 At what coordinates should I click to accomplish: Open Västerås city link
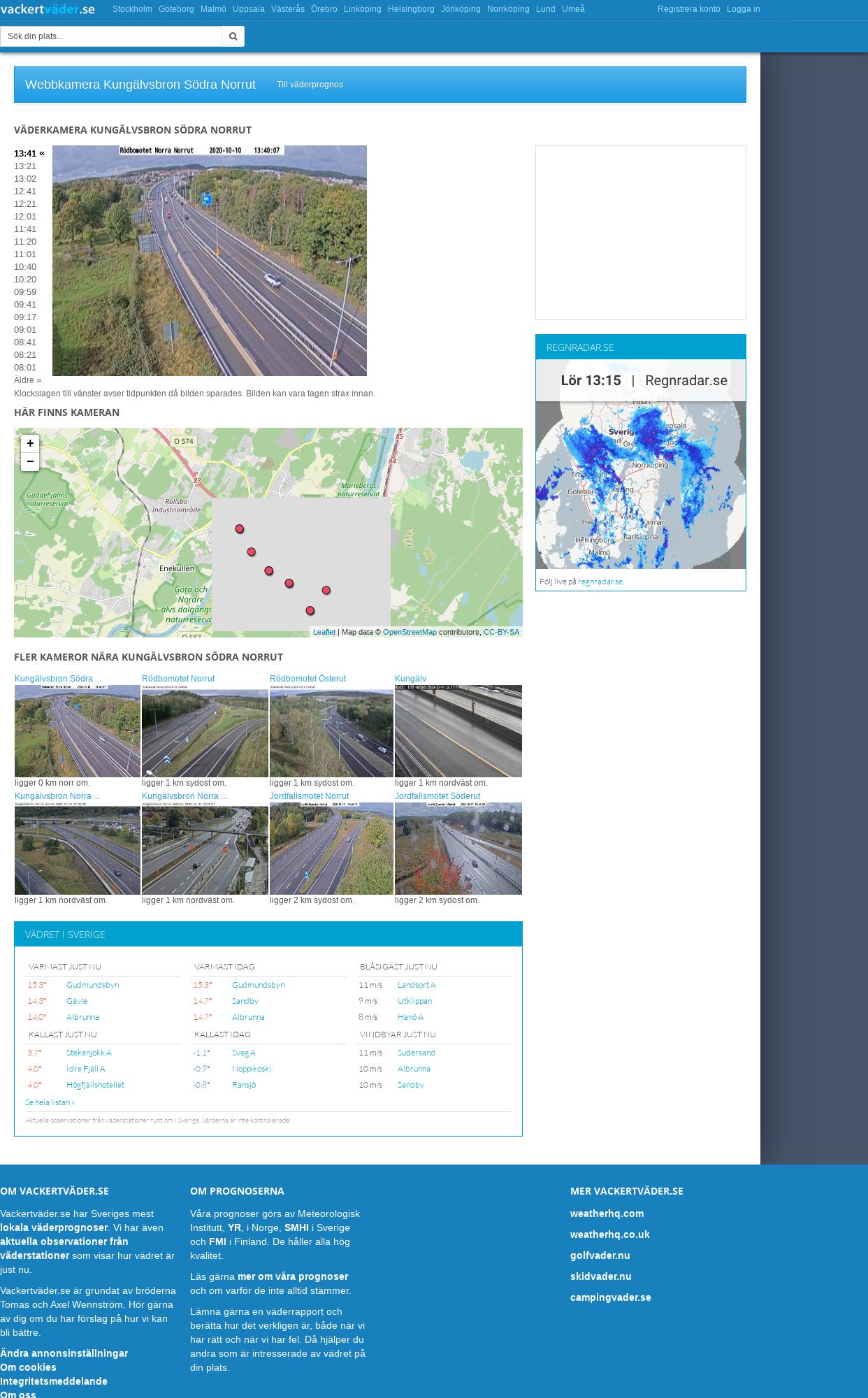coord(288,9)
